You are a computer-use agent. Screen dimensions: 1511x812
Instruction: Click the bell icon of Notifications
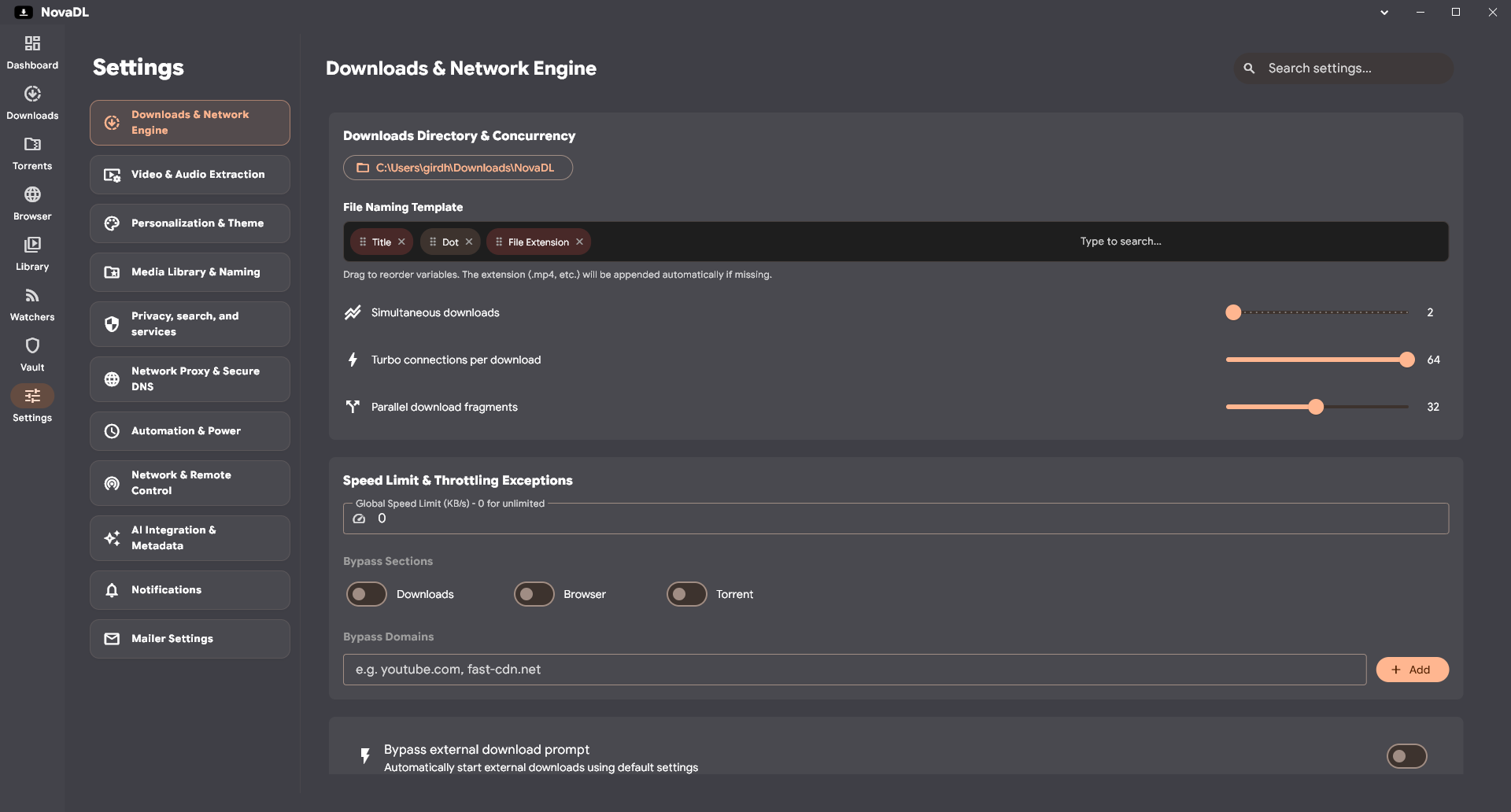click(x=112, y=590)
